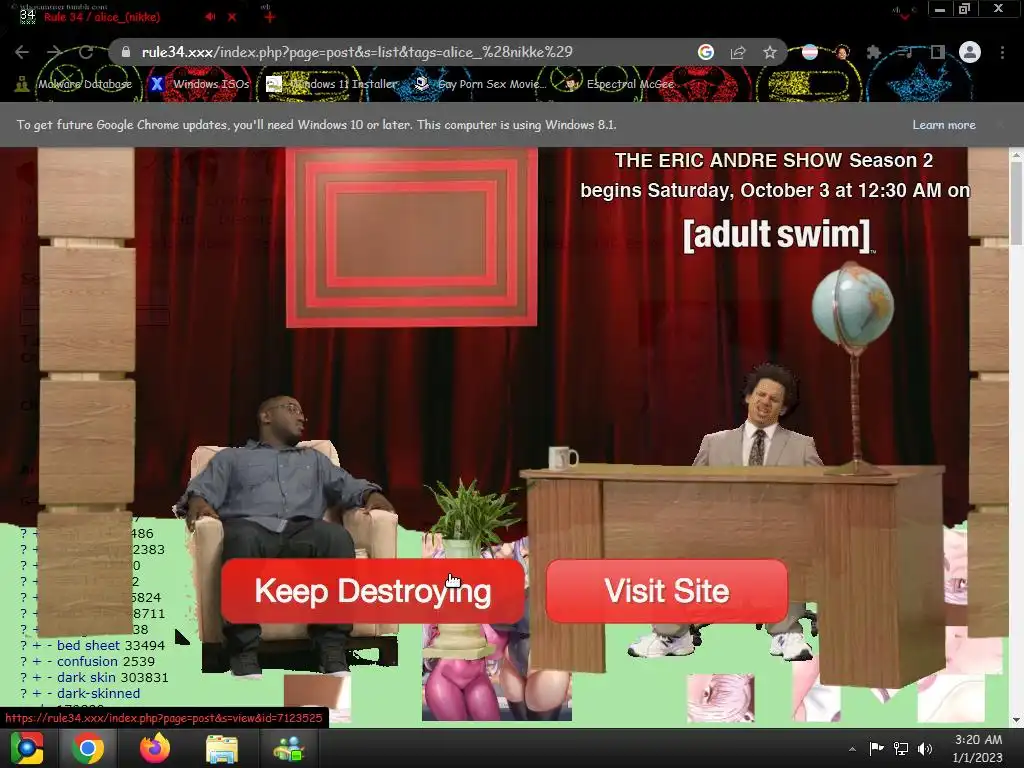Image resolution: width=1024 pixels, height=768 pixels.
Task: Click the - beside dark skin
Action: (49, 678)
